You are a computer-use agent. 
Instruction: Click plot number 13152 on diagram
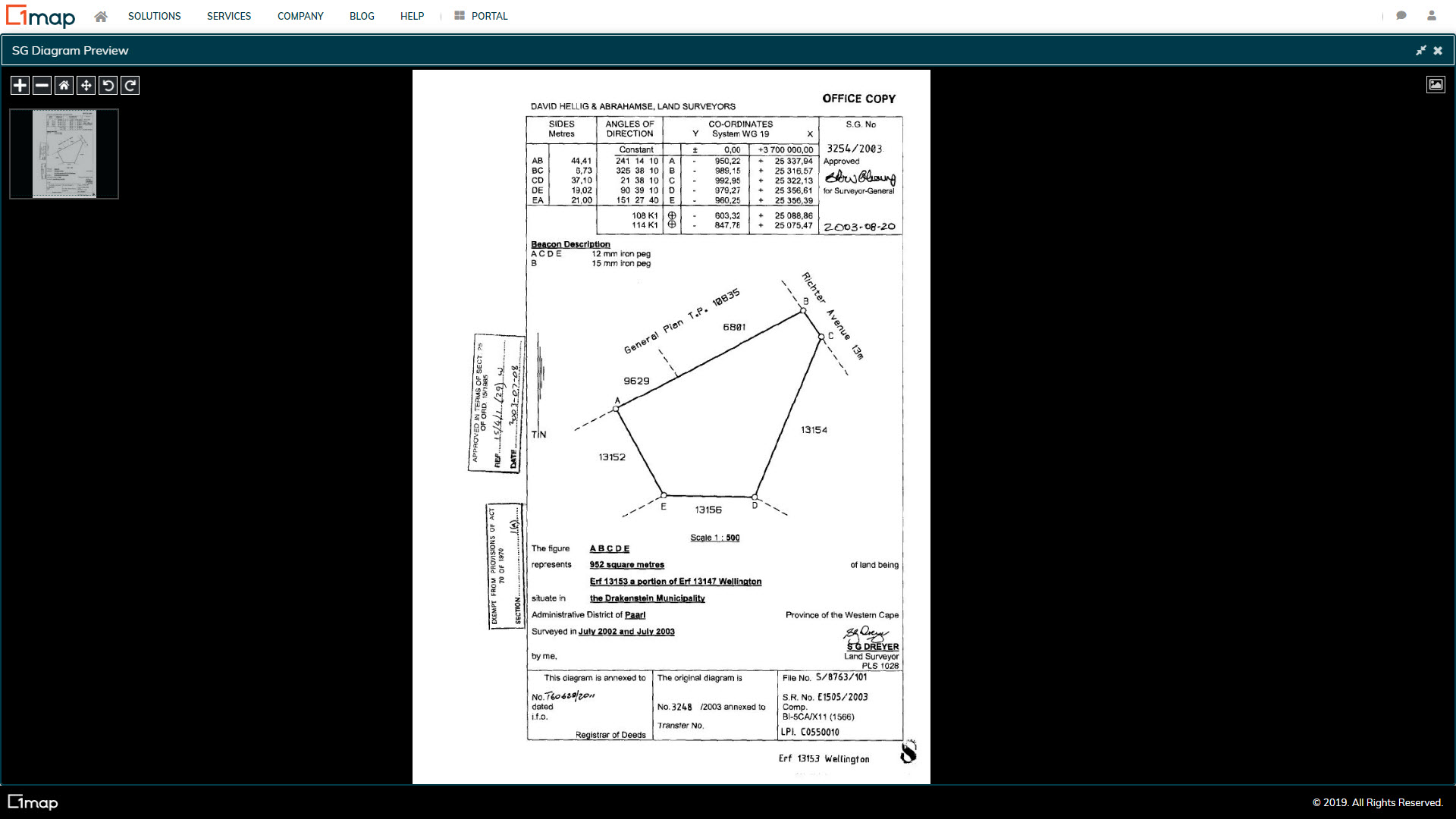(612, 457)
